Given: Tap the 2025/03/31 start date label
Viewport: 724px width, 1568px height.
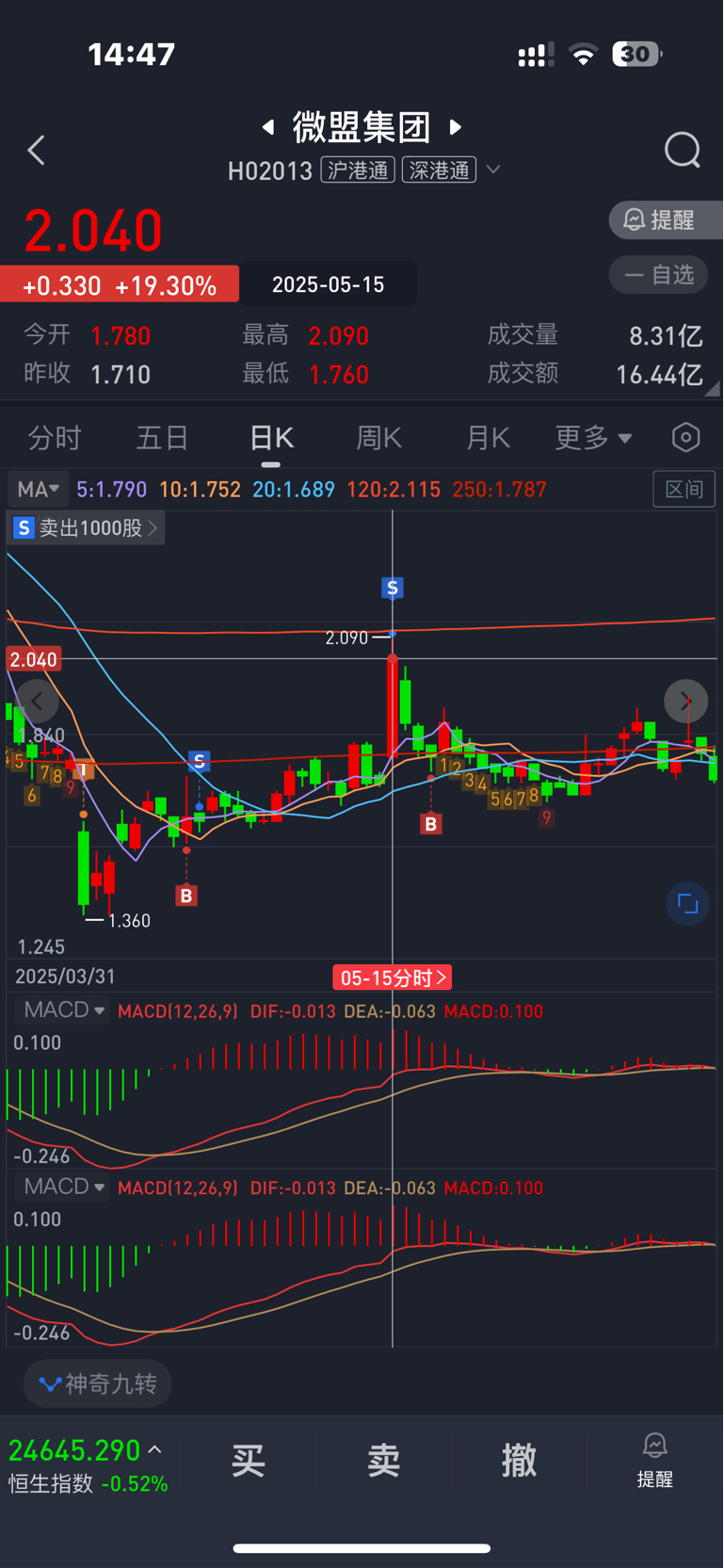Looking at the screenshot, I should [x=65, y=977].
